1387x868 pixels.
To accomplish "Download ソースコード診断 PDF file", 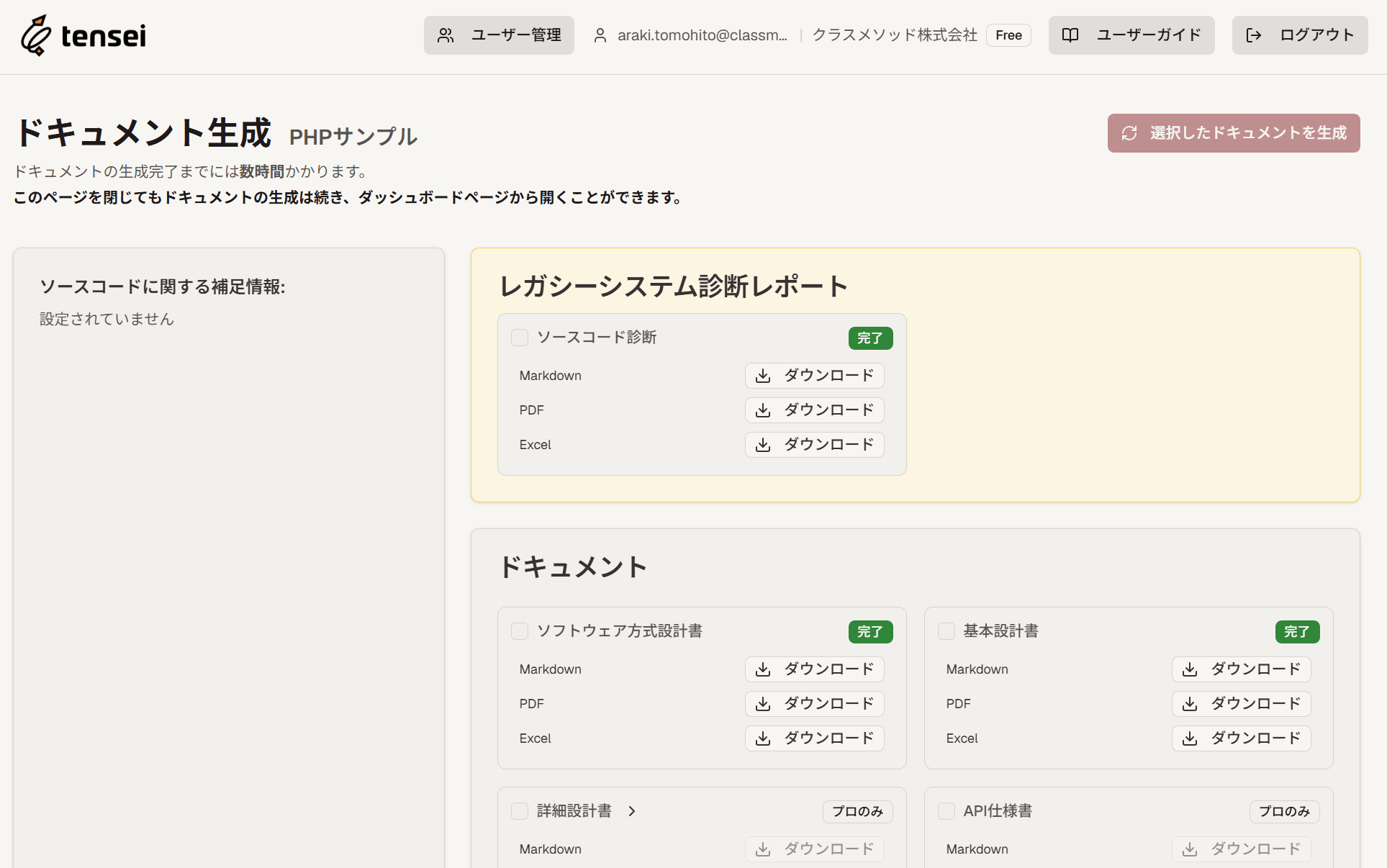I will 815,410.
